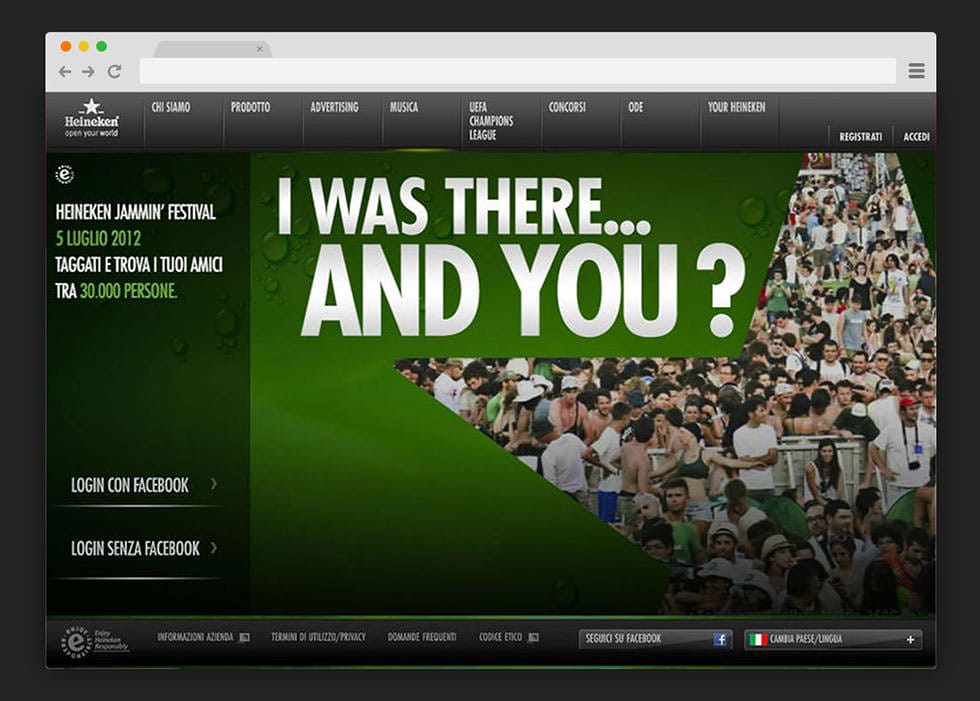Click the Heineken logo
The height and width of the screenshot is (701, 980).
click(x=91, y=117)
